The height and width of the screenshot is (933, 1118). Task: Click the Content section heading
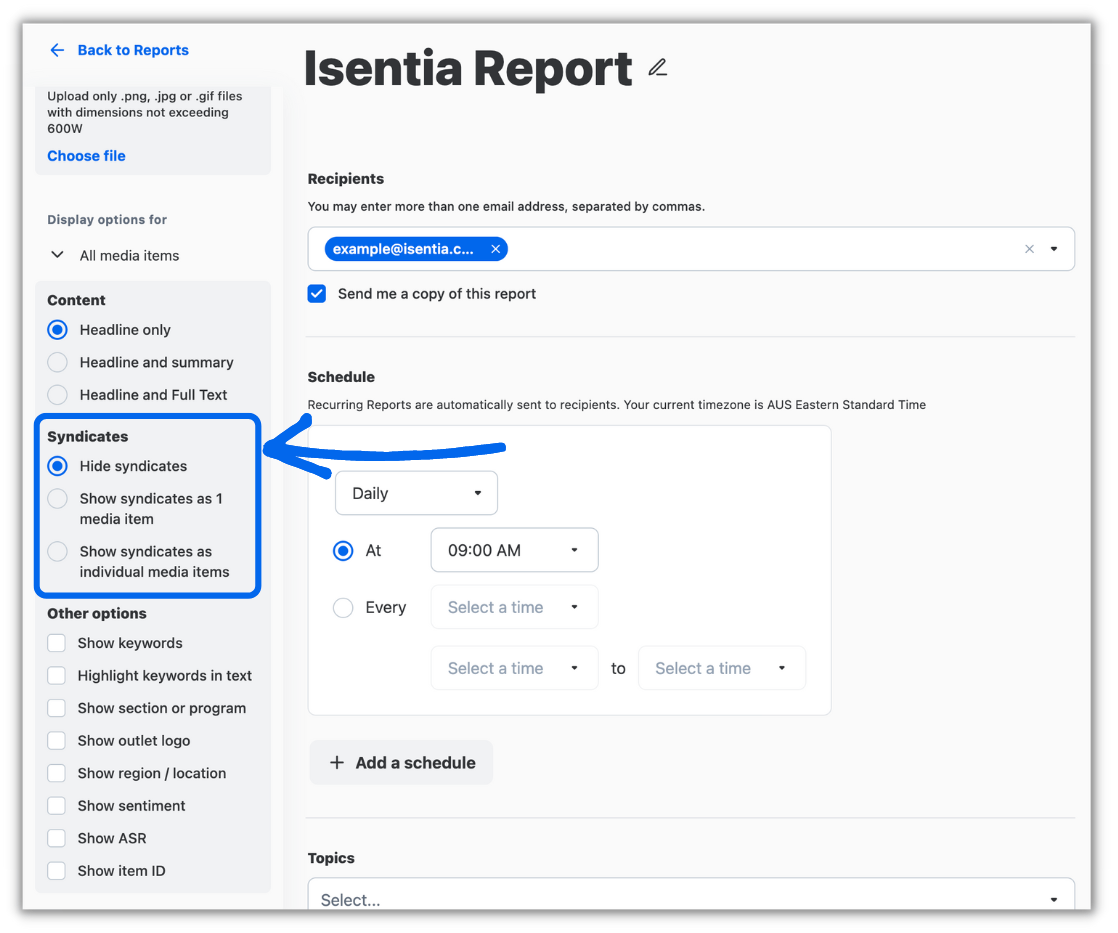(x=76, y=300)
